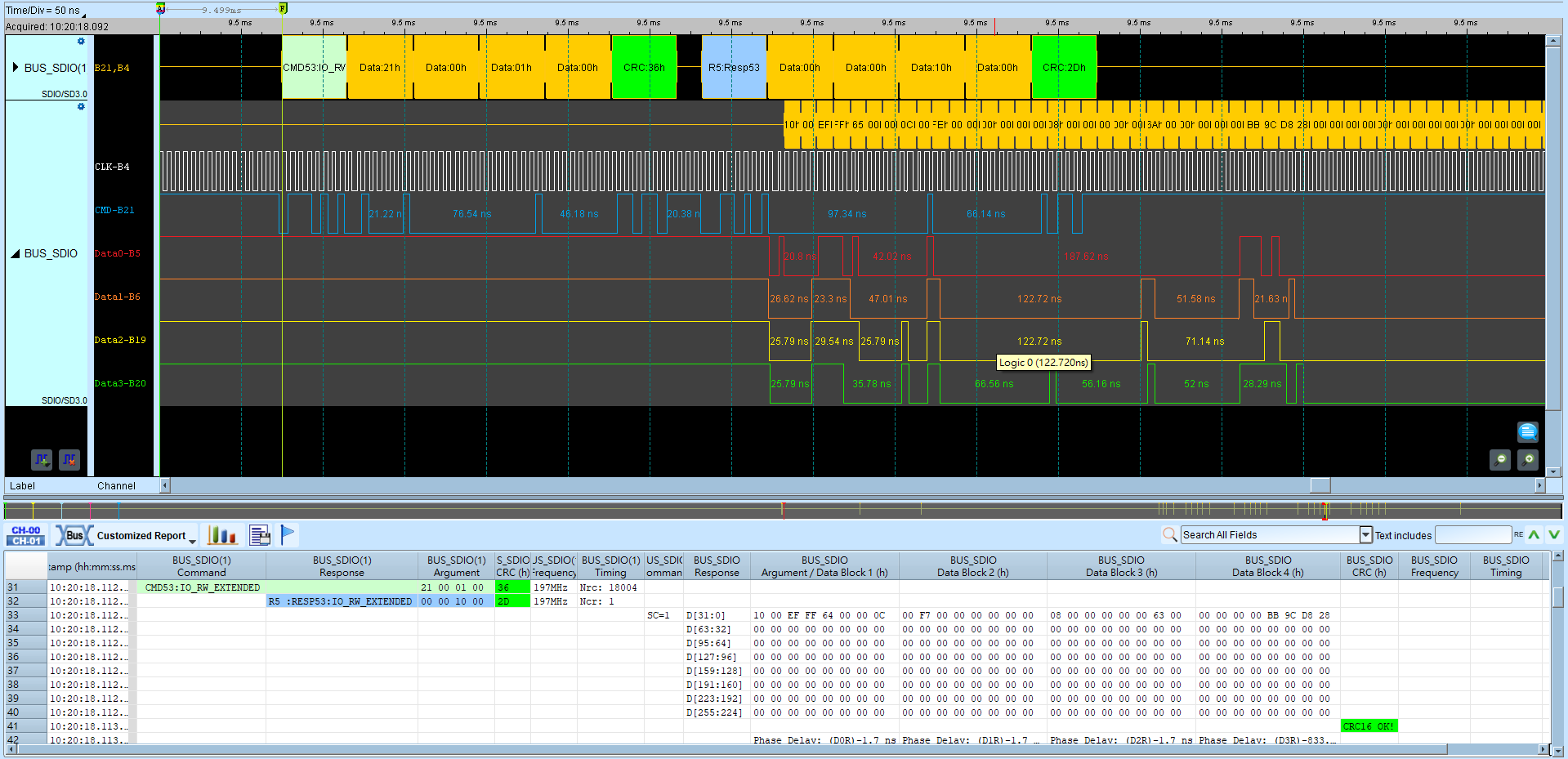Click the search magnifier icon
The width and height of the screenshot is (1568, 759).
pos(1170,534)
